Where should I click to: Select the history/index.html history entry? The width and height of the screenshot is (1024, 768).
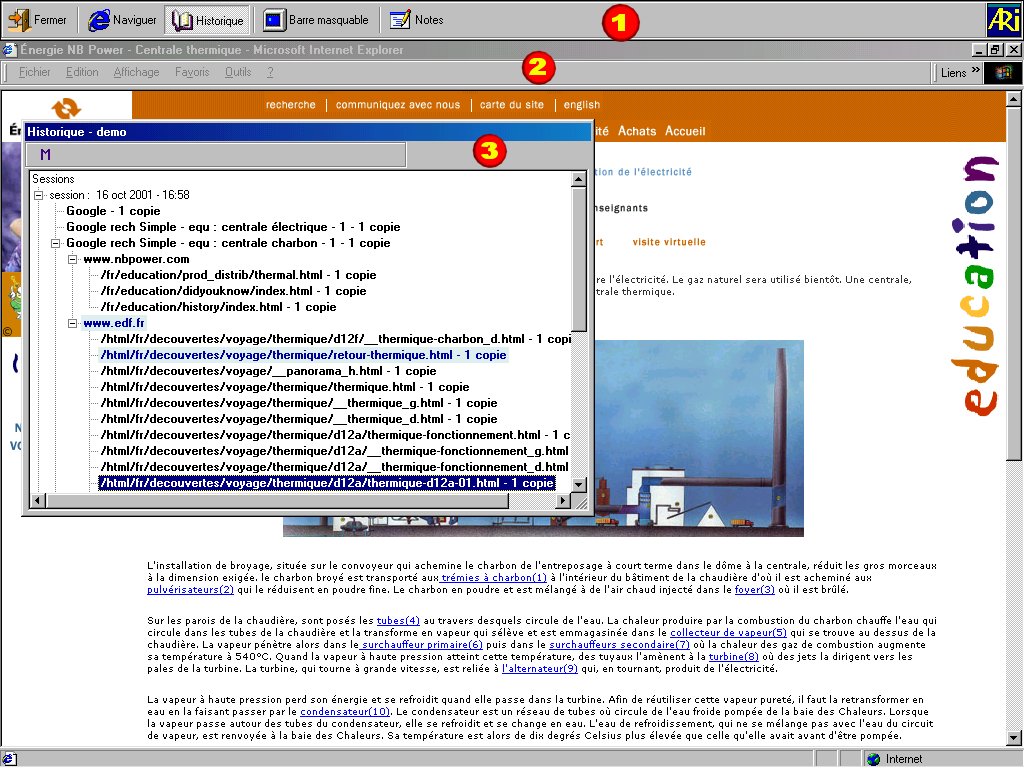click(x=218, y=307)
